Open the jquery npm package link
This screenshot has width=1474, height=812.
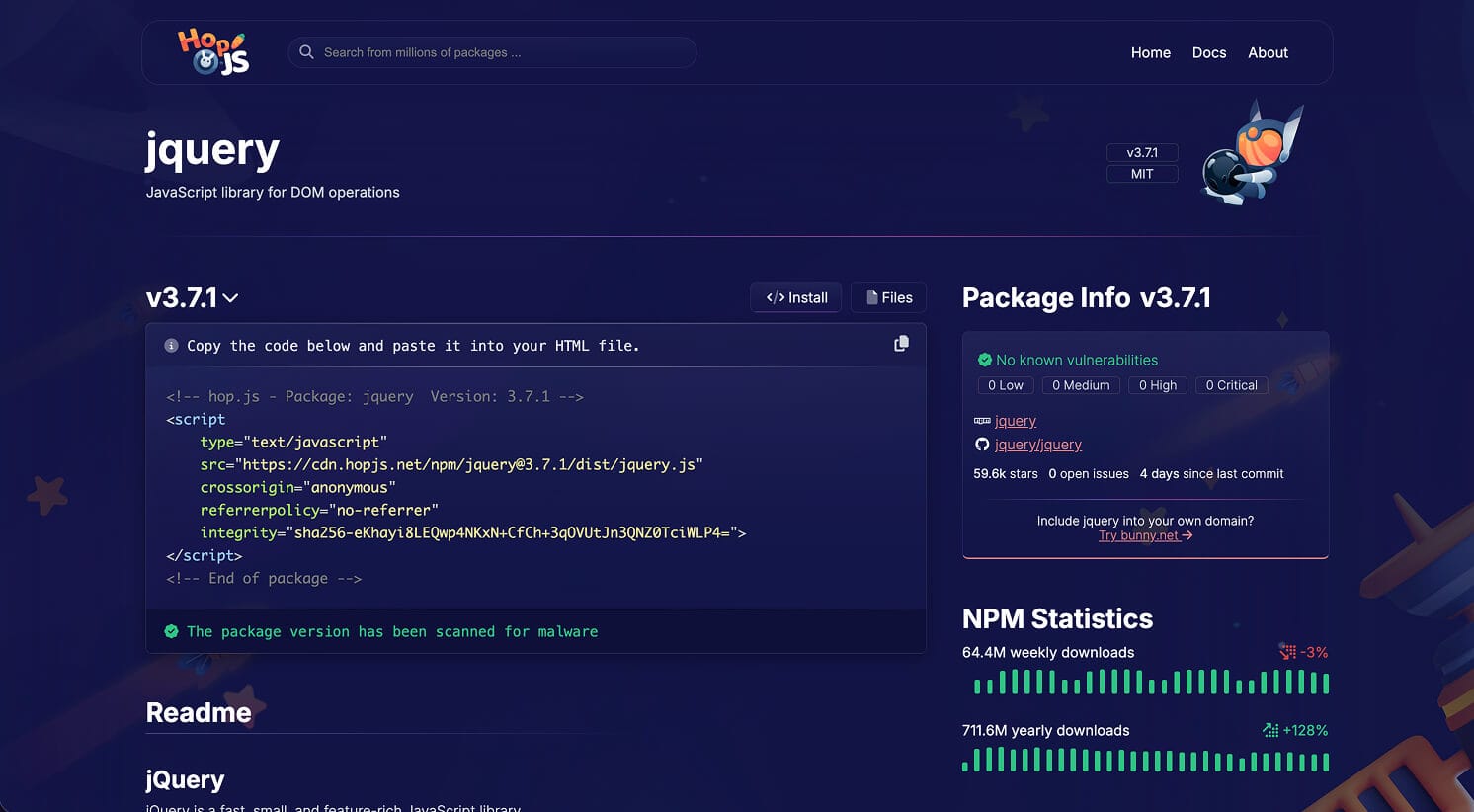(1016, 421)
